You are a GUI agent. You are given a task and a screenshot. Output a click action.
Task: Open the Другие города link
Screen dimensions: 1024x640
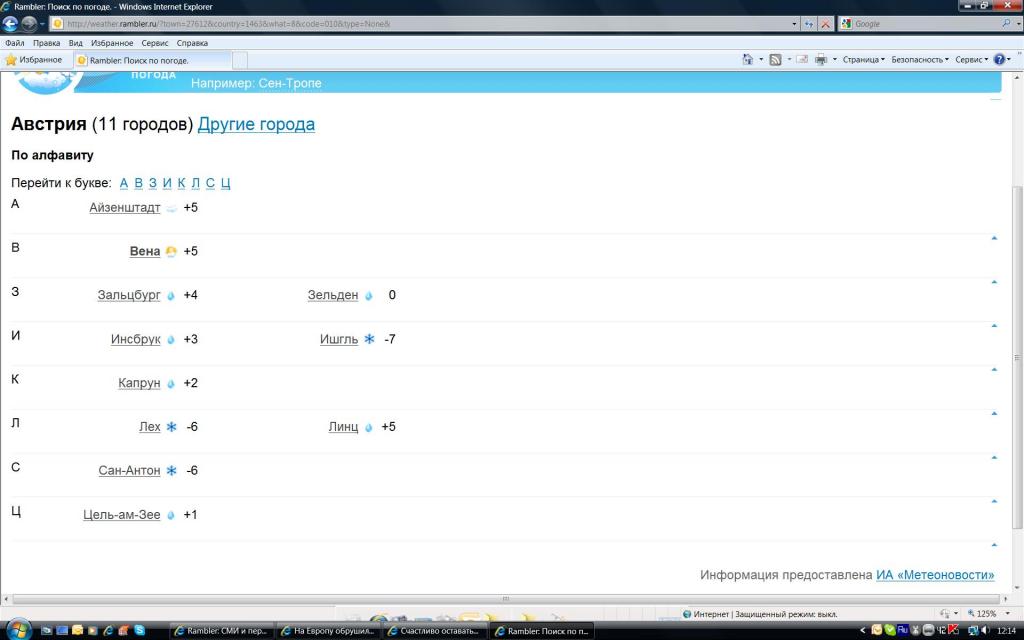pyautogui.click(x=256, y=125)
